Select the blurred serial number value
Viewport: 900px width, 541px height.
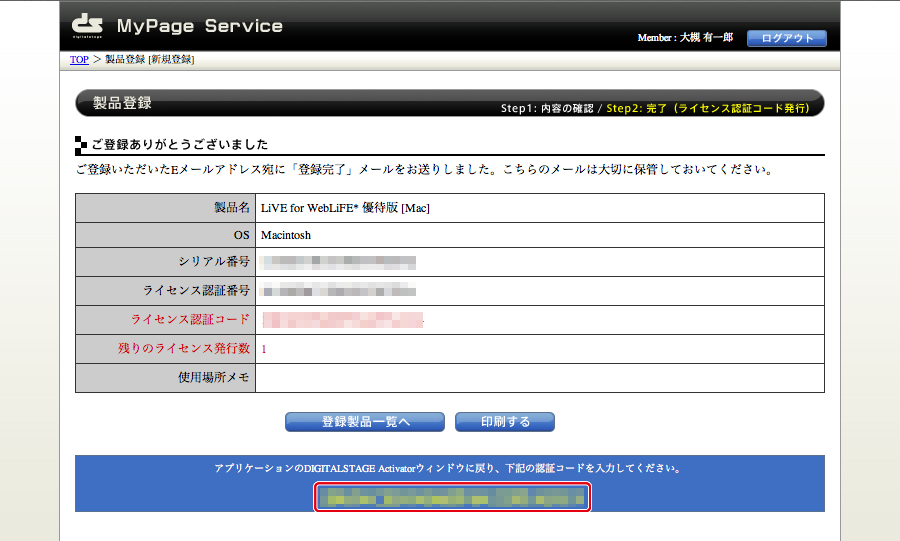338,262
